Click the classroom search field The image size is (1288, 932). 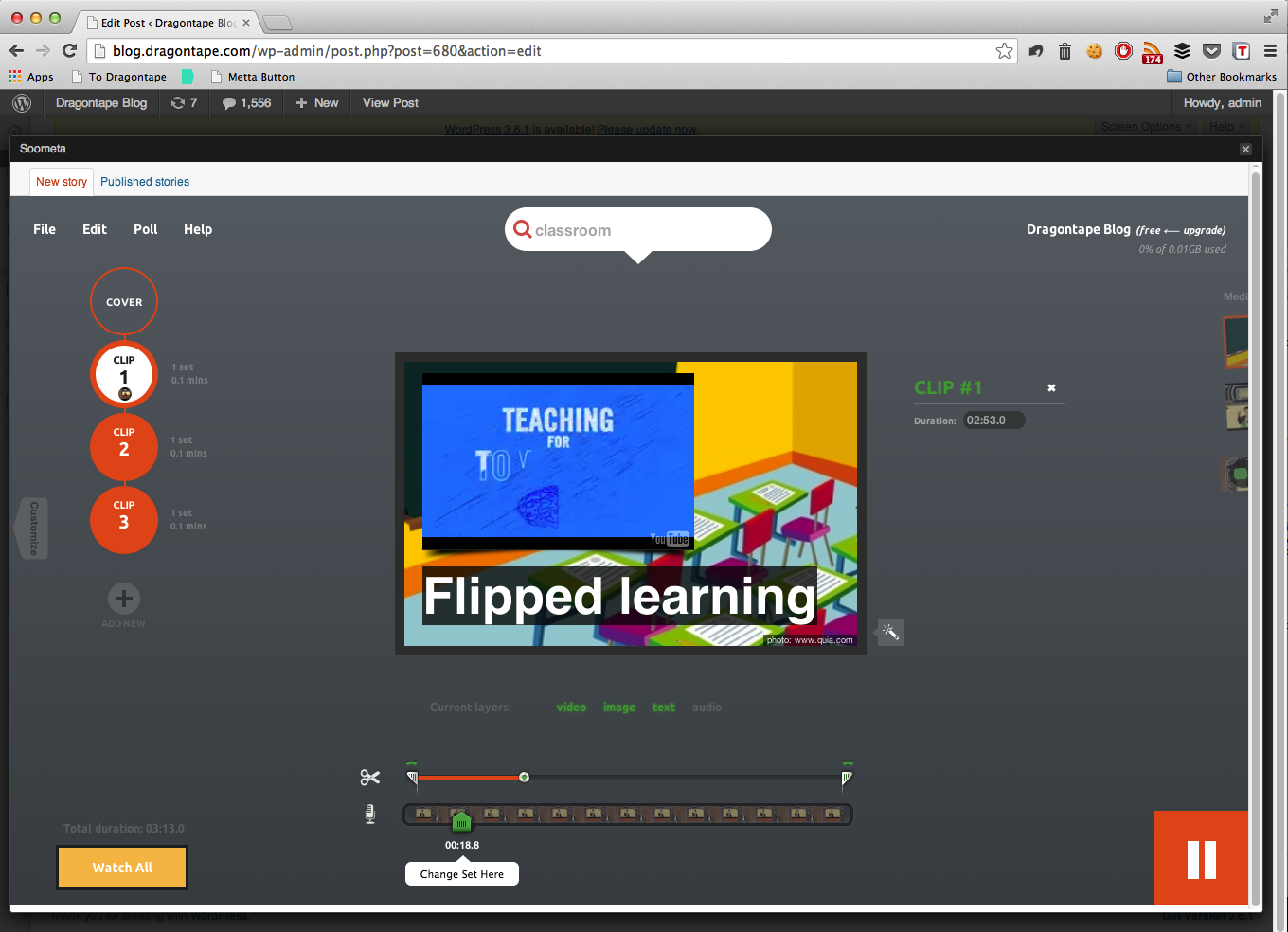tap(638, 229)
